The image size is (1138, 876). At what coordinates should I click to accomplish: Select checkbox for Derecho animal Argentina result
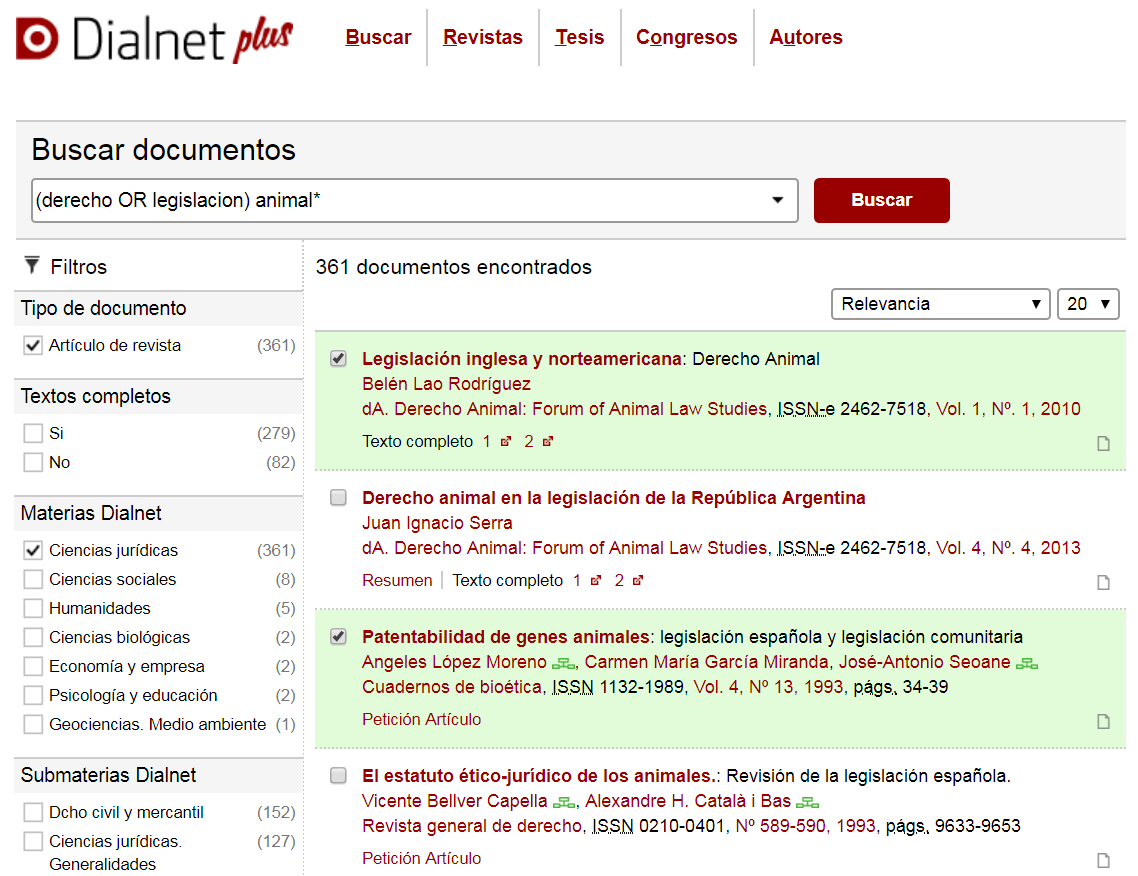coord(339,498)
